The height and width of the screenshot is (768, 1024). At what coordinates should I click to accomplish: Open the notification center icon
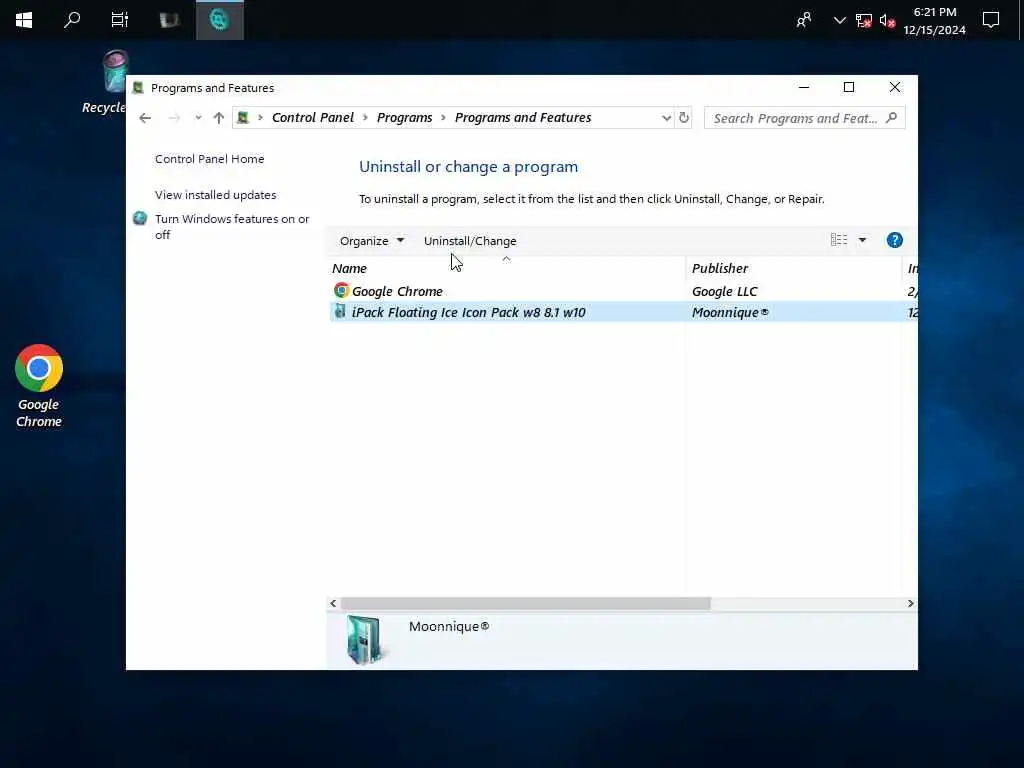[991, 20]
